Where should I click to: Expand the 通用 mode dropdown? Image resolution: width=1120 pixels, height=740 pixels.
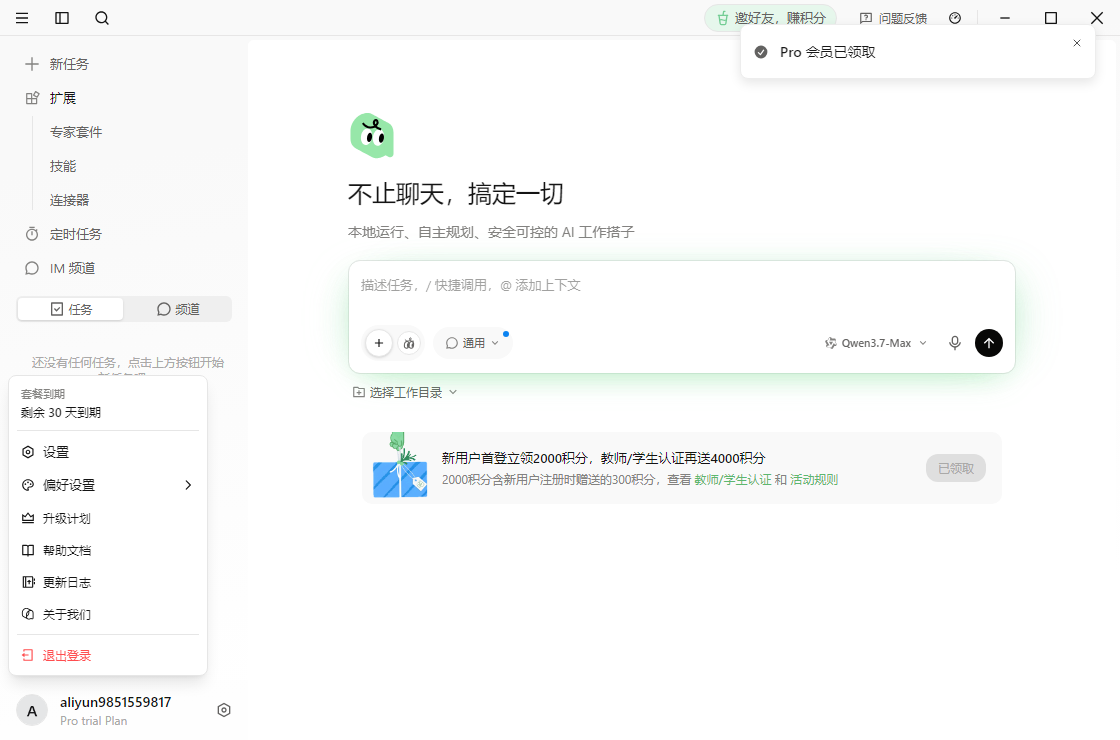pyautogui.click(x=472, y=343)
